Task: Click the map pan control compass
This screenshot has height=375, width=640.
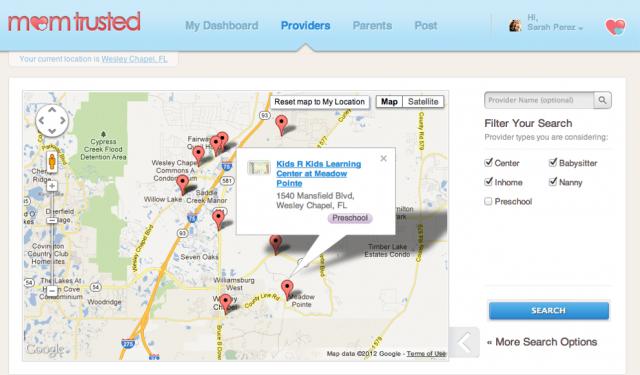Action: click(52, 120)
